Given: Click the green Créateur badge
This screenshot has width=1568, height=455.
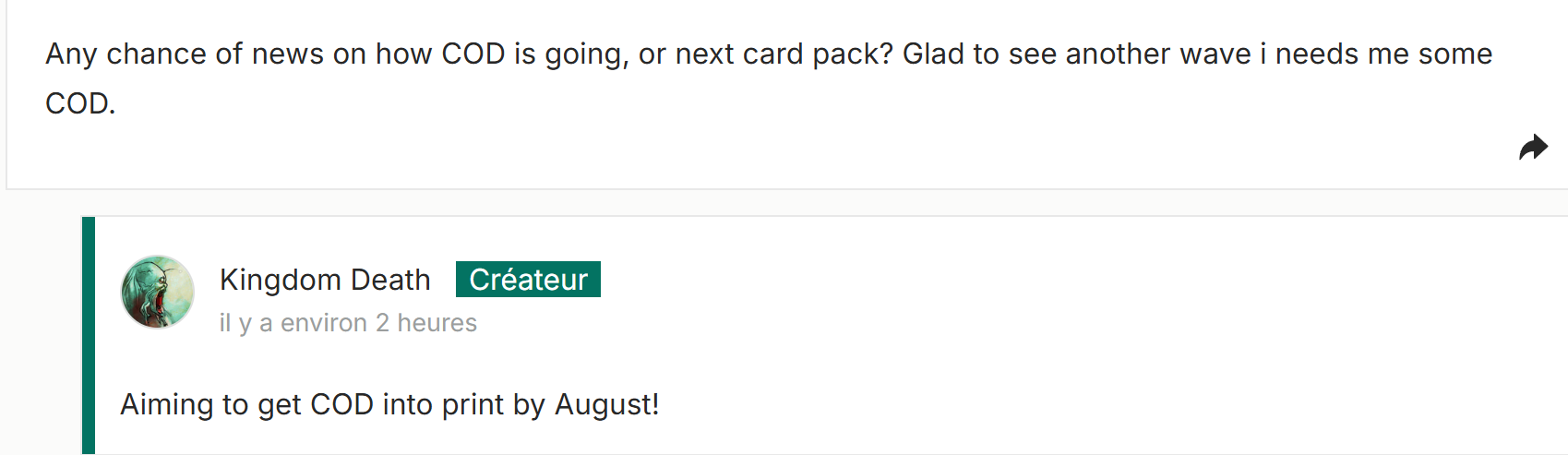Looking at the screenshot, I should [x=528, y=280].
